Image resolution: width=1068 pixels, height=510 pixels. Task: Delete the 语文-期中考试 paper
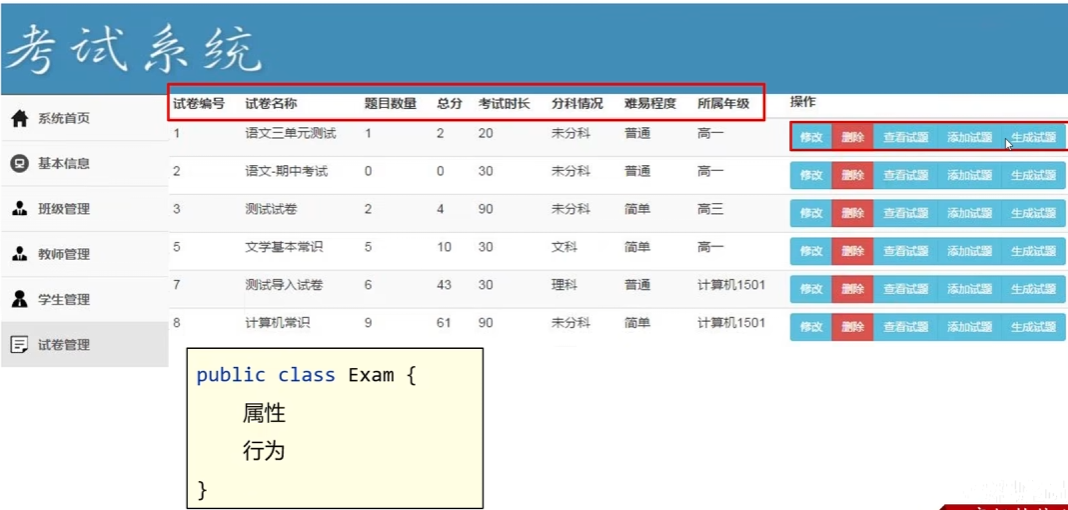click(852, 175)
